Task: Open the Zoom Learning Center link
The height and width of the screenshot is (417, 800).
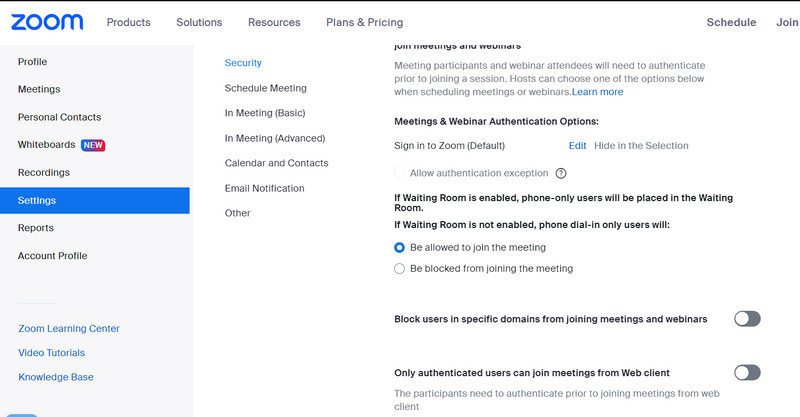Action: click(68, 329)
